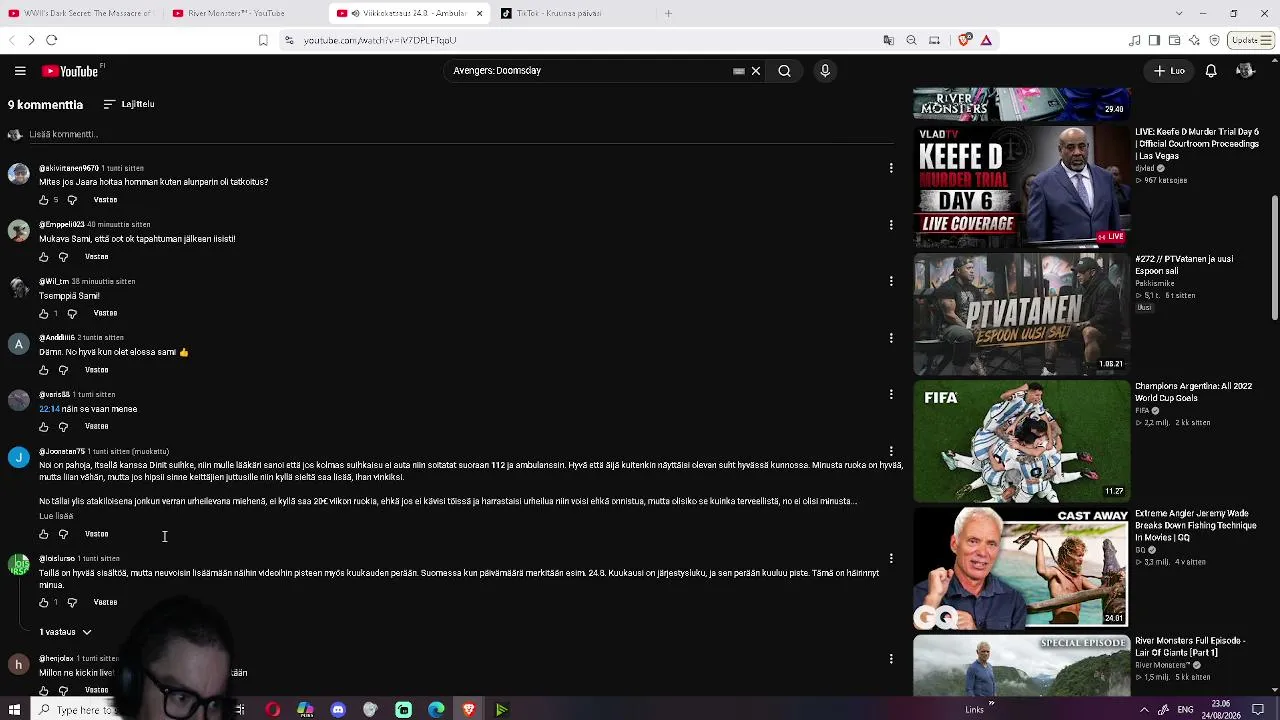1280x720 pixels.
Task: Open options menu for @akivitanen9670 comment
Action: click(891, 168)
